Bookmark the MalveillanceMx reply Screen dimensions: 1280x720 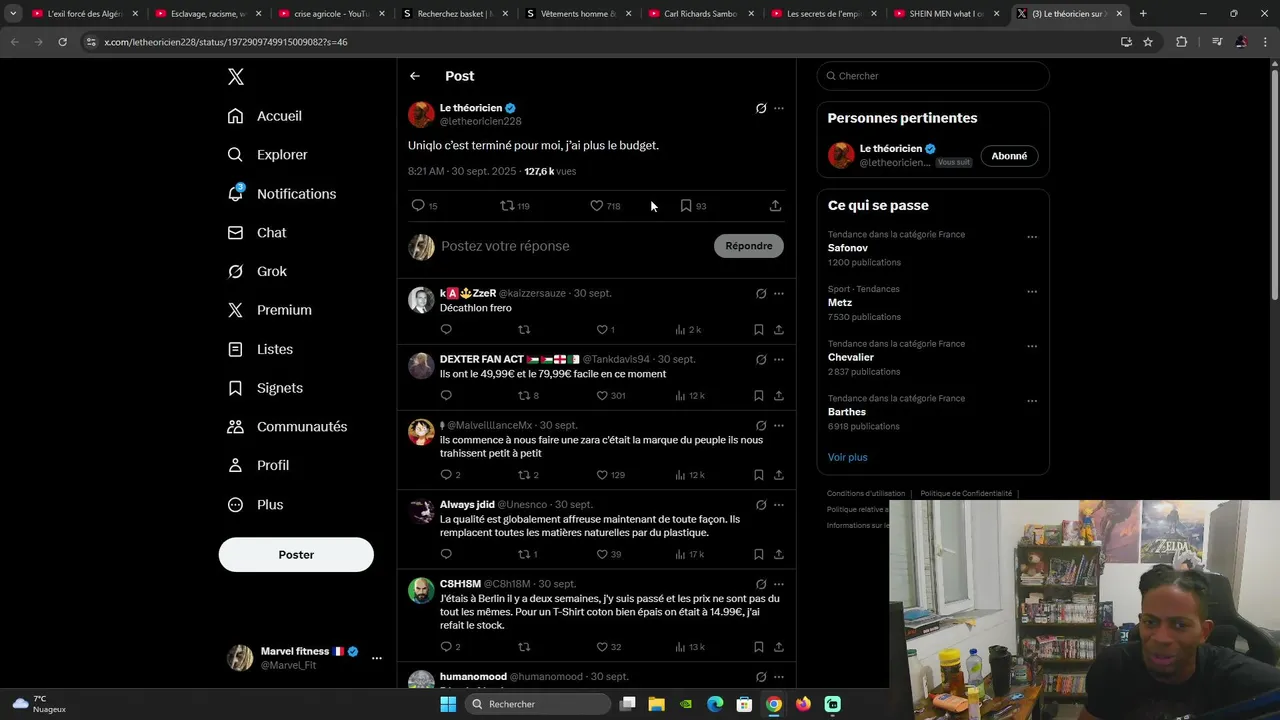[x=759, y=475]
